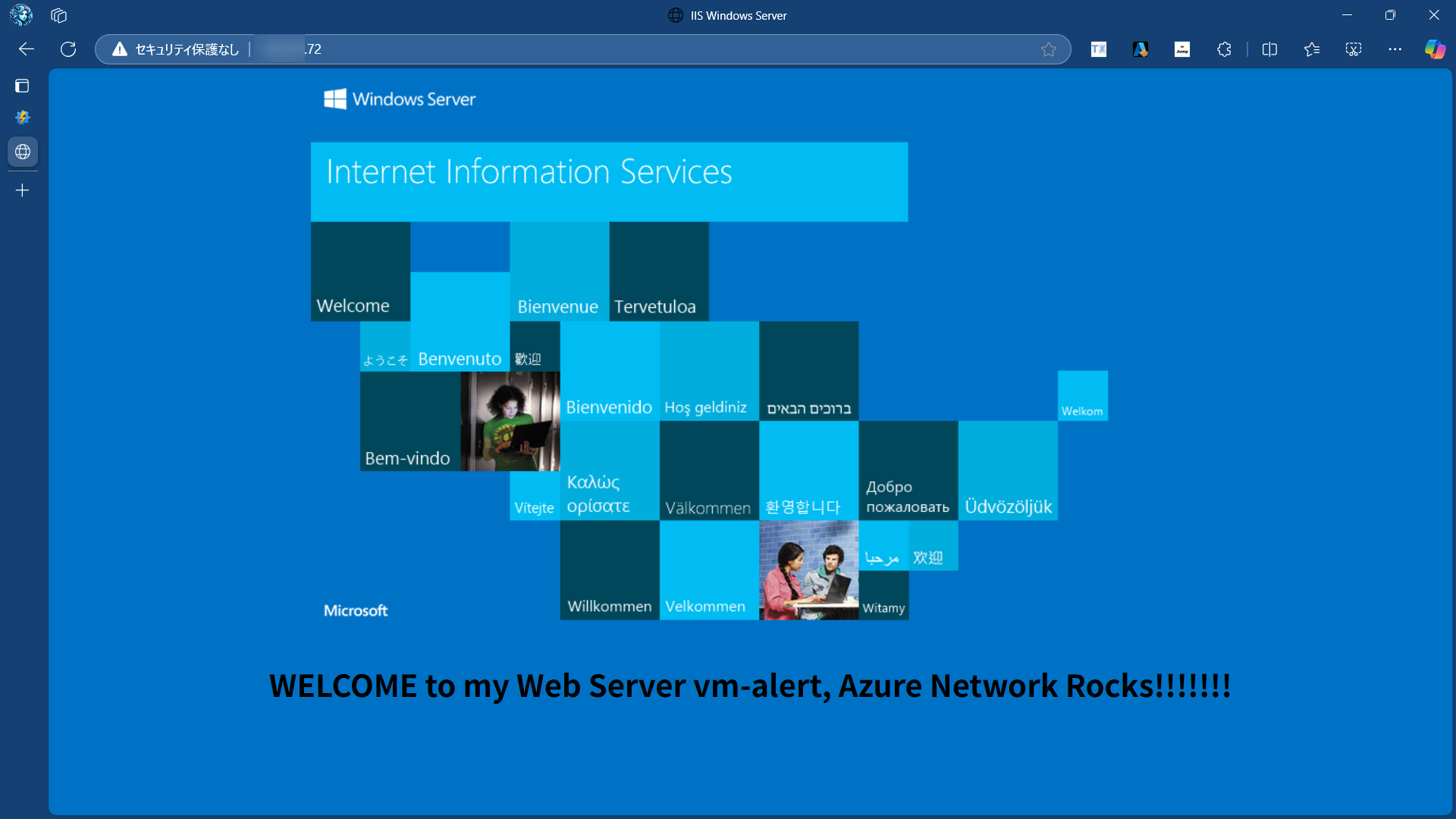Launch the Copilot sidebar
The height and width of the screenshot is (819, 1456).
pyautogui.click(x=1435, y=49)
